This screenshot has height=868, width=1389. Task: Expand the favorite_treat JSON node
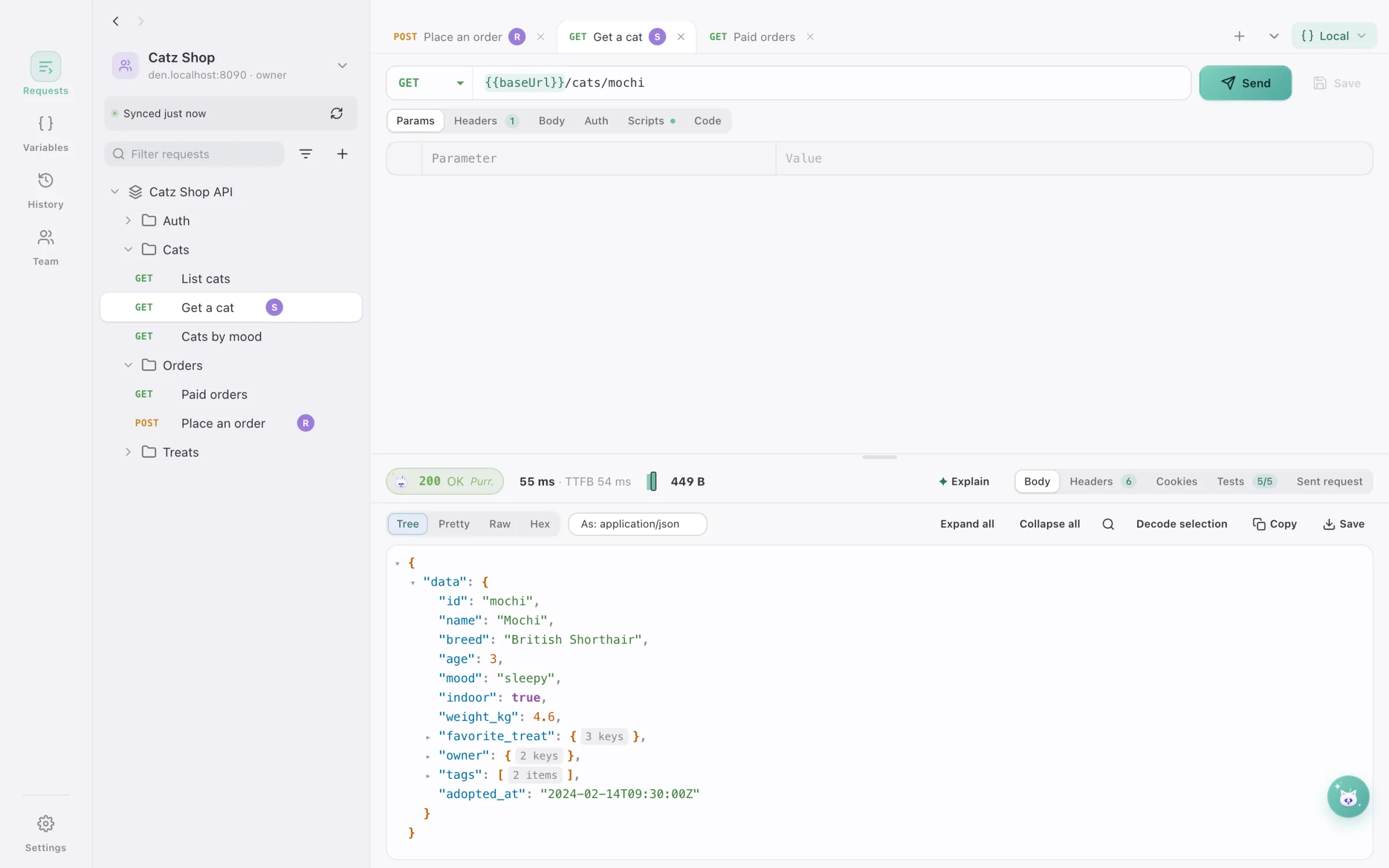428,737
